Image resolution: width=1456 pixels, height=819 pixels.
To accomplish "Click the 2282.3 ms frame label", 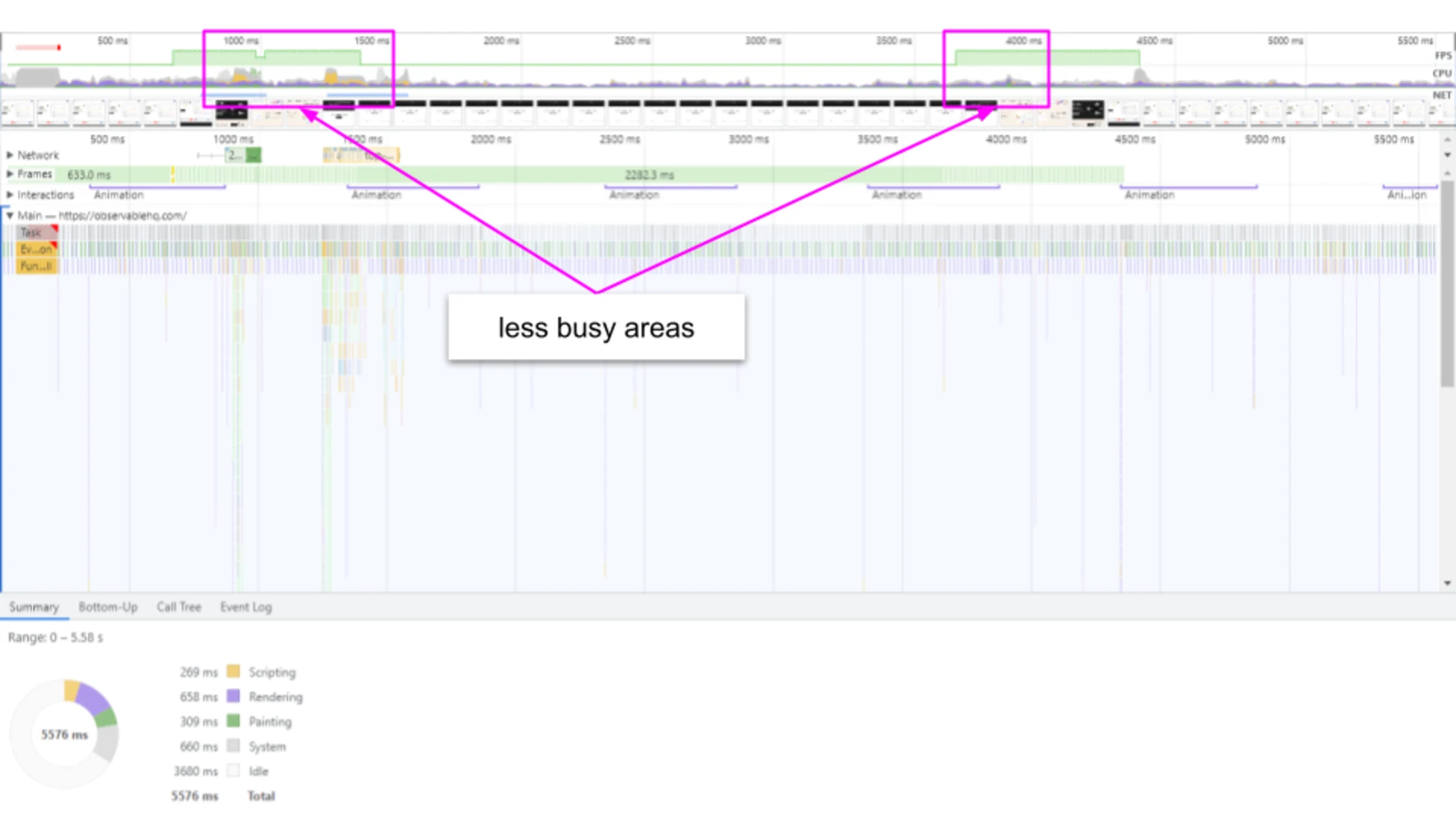I will [649, 175].
